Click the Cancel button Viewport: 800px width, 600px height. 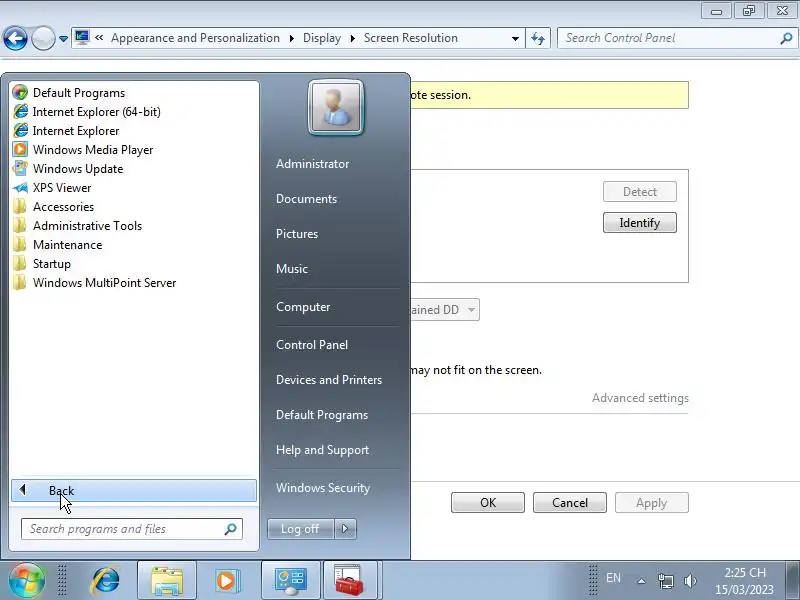coord(570,503)
